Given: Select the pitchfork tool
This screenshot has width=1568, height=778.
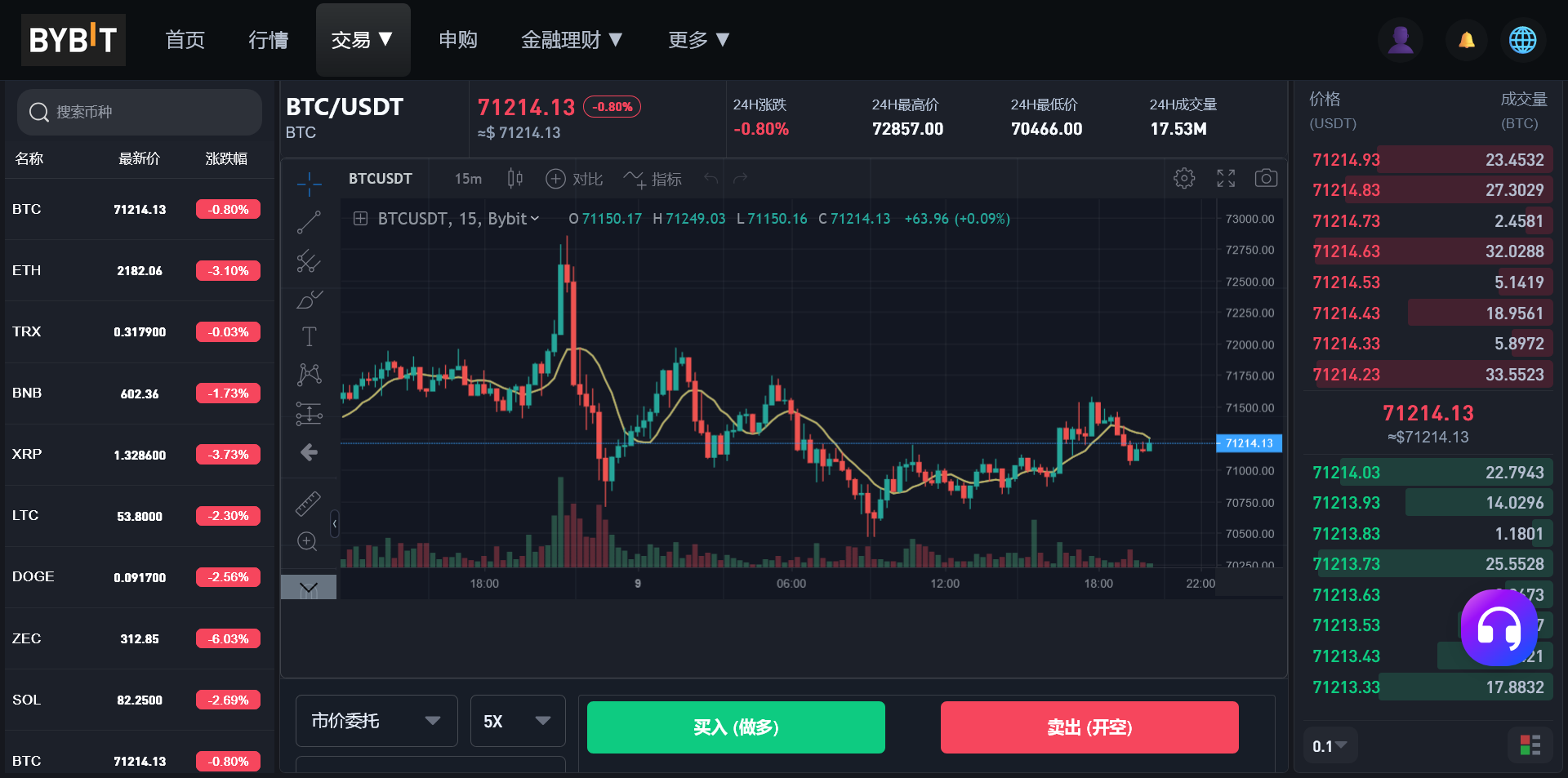Looking at the screenshot, I should [309, 261].
